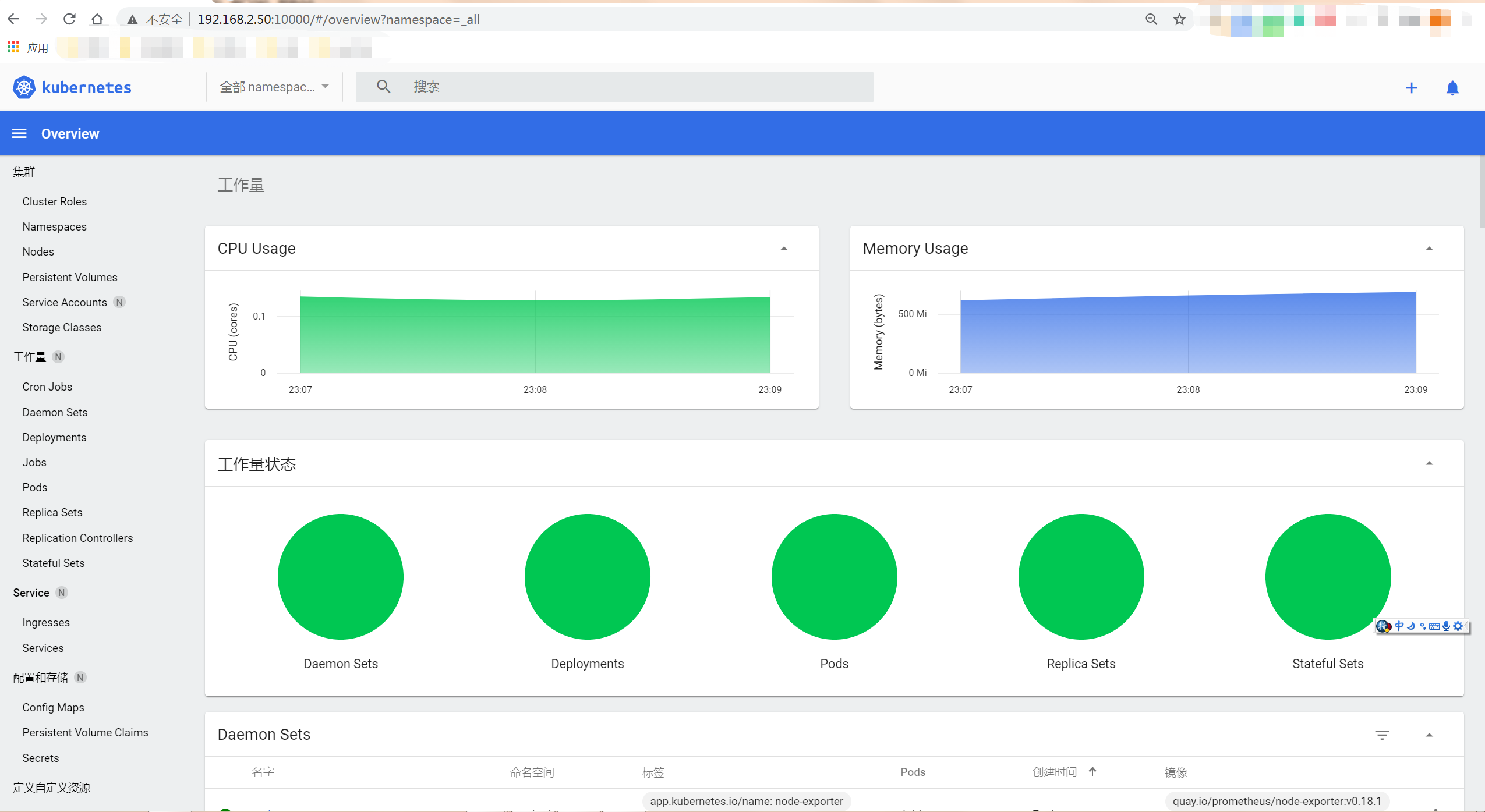Viewport: 1485px width, 812px height.
Task: Click the filter icon in Daemon Sets
Action: [1382, 735]
